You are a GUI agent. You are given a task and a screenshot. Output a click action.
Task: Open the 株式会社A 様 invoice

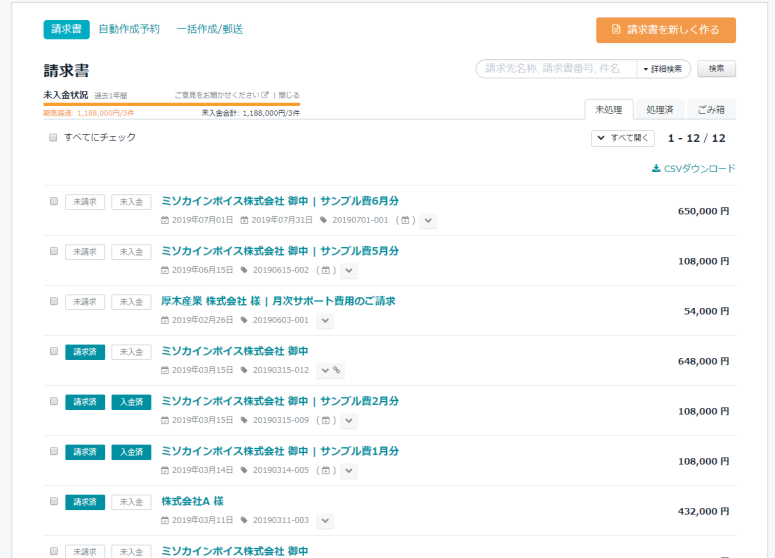[192, 501]
